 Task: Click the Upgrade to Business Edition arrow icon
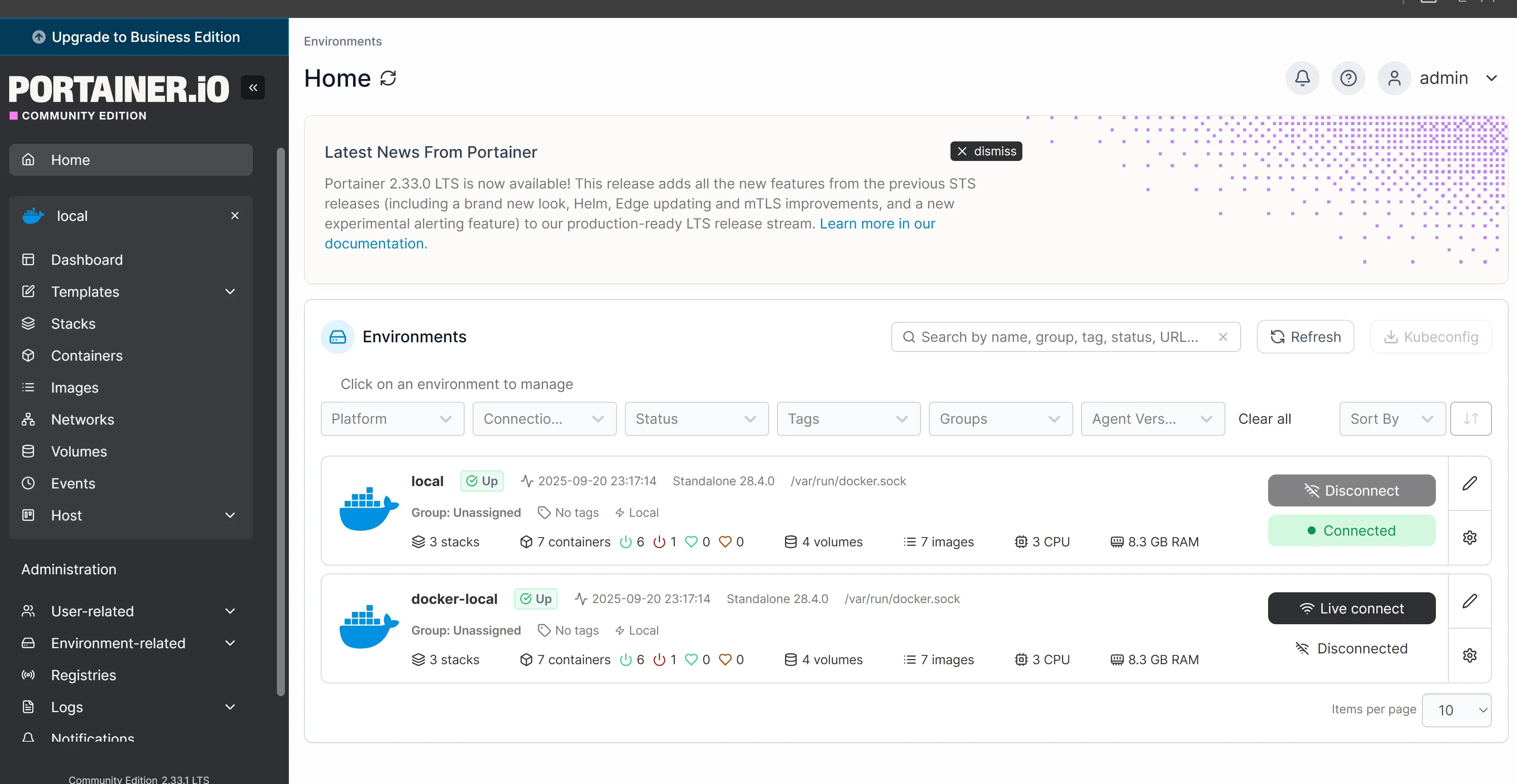(x=39, y=37)
